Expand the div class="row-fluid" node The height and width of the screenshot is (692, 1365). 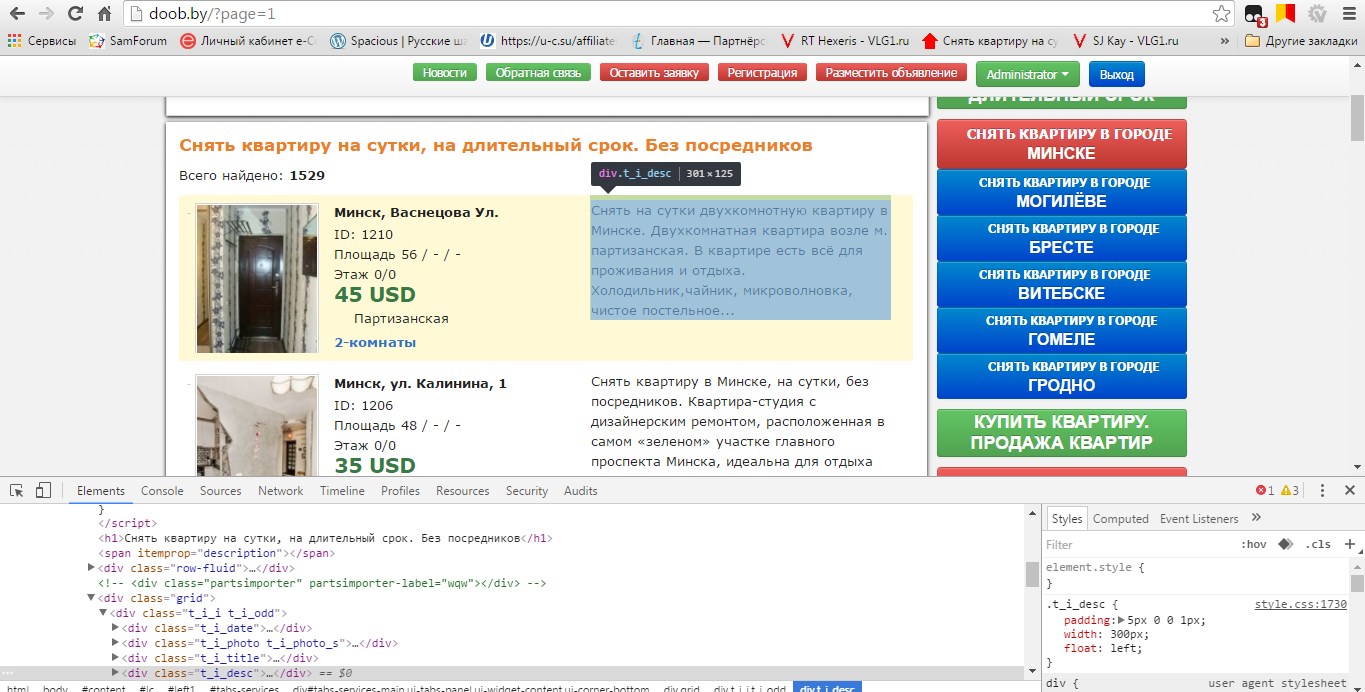[92, 568]
